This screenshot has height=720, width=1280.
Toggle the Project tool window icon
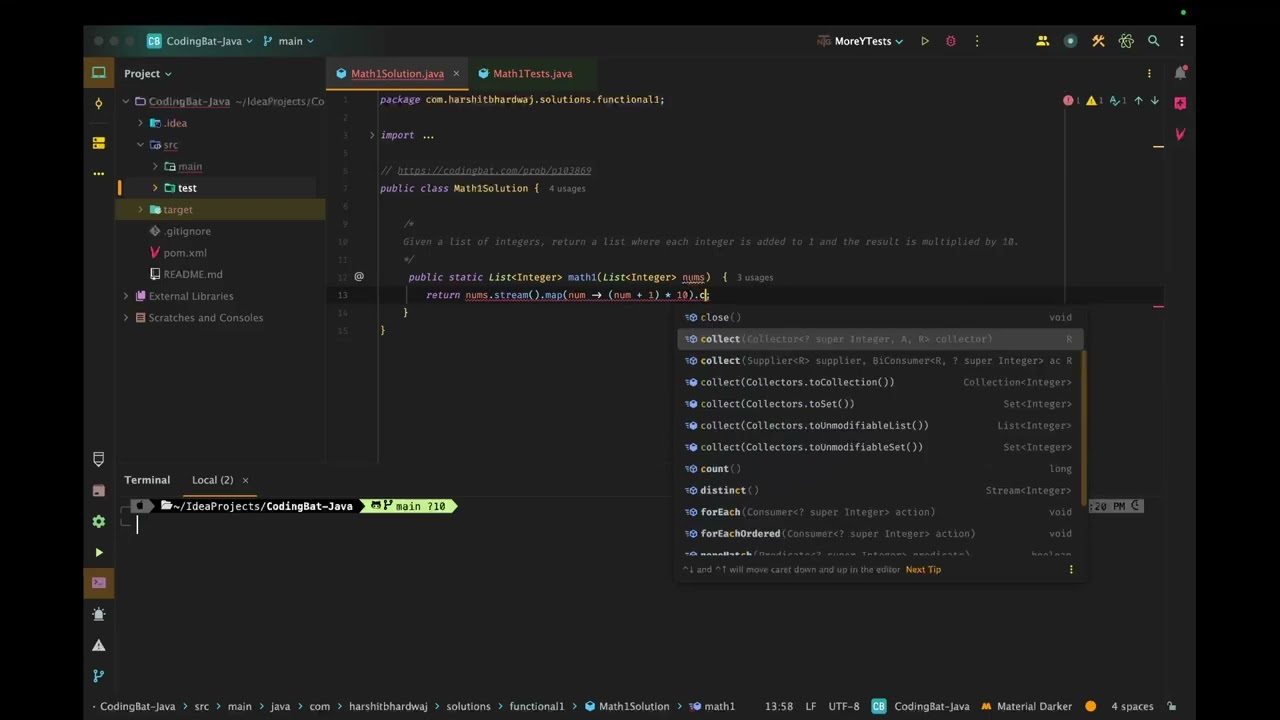click(x=98, y=73)
